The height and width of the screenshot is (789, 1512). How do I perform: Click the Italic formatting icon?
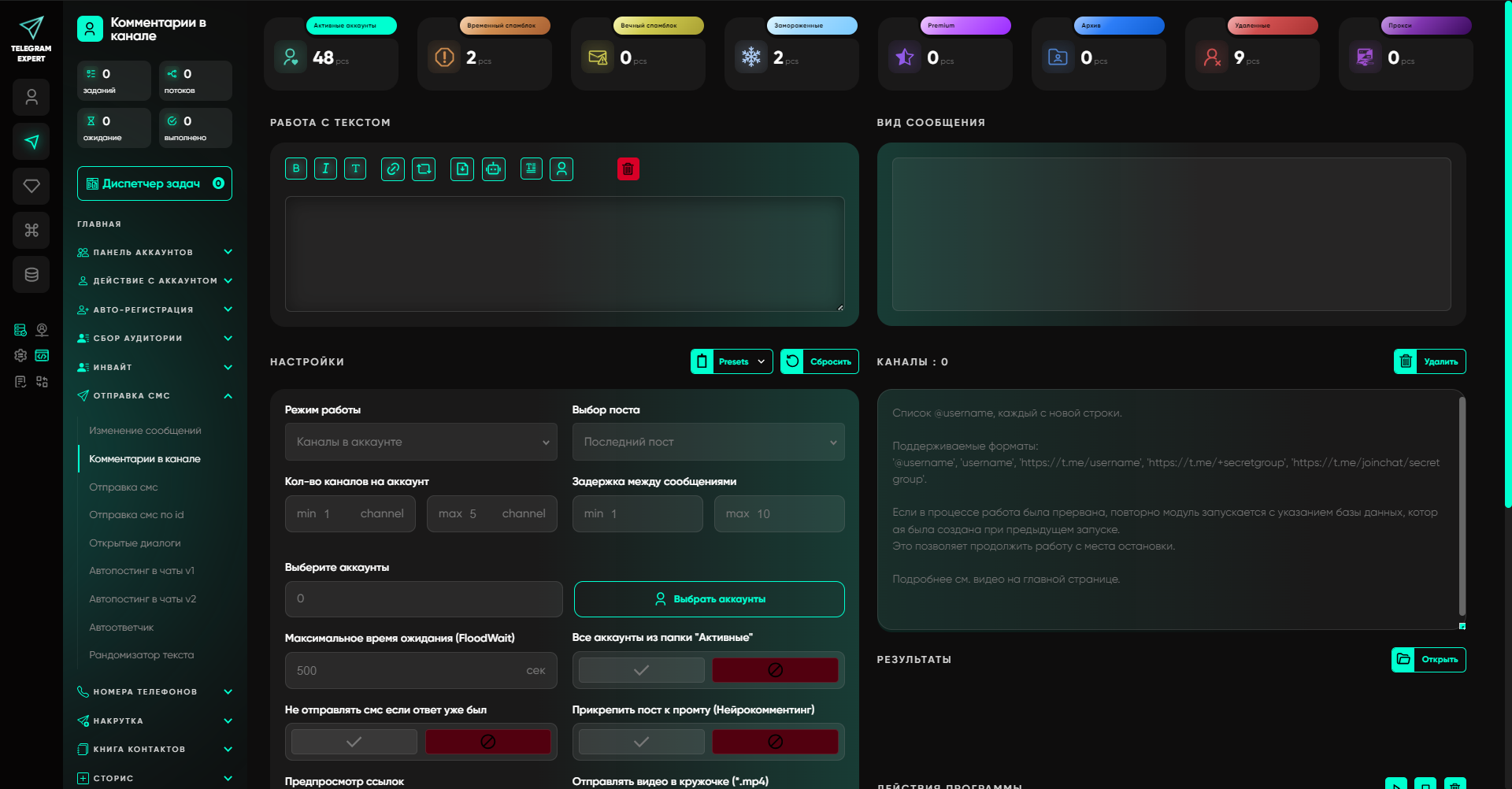(x=325, y=169)
